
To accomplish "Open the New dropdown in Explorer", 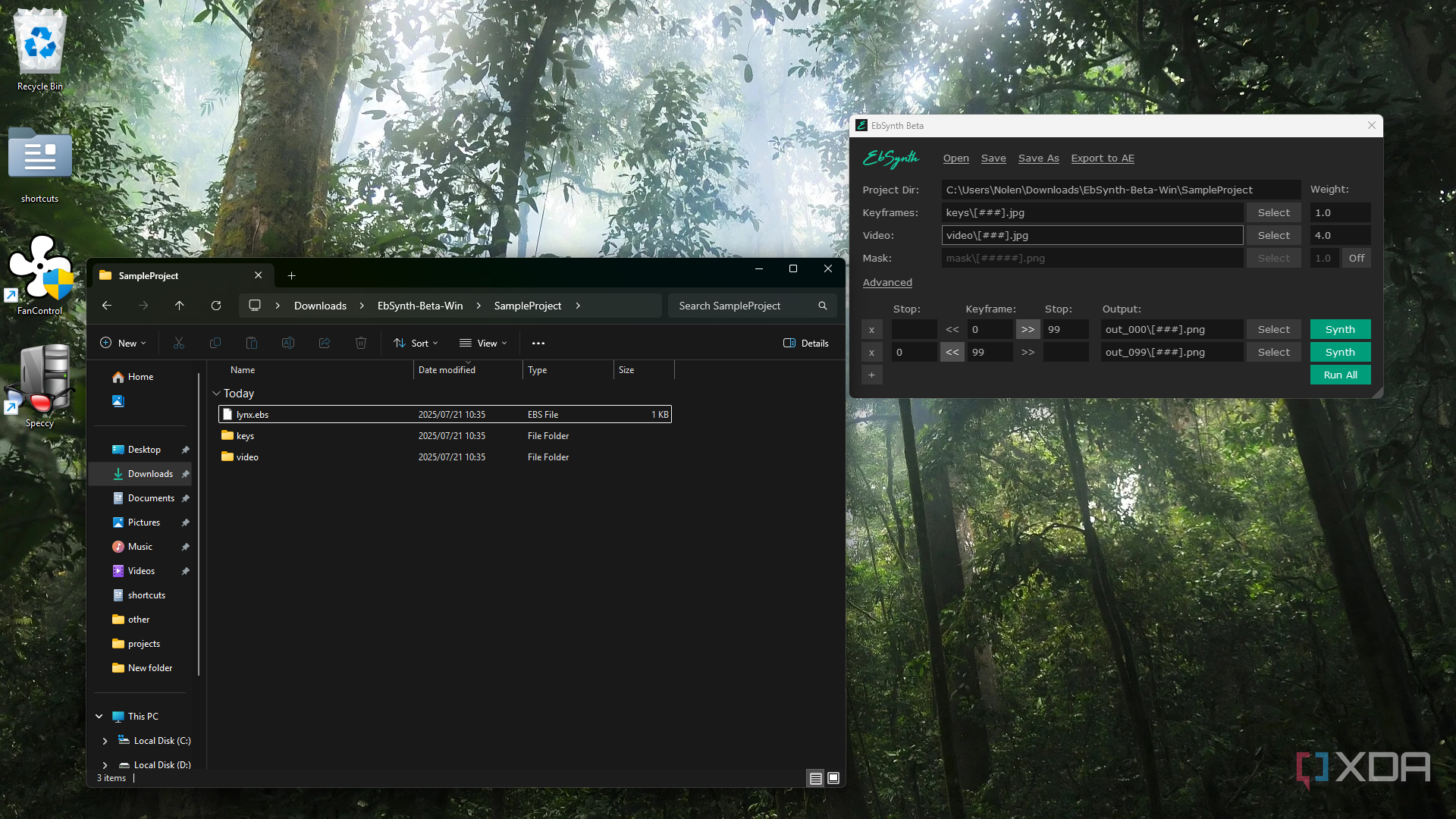I will point(123,344).
